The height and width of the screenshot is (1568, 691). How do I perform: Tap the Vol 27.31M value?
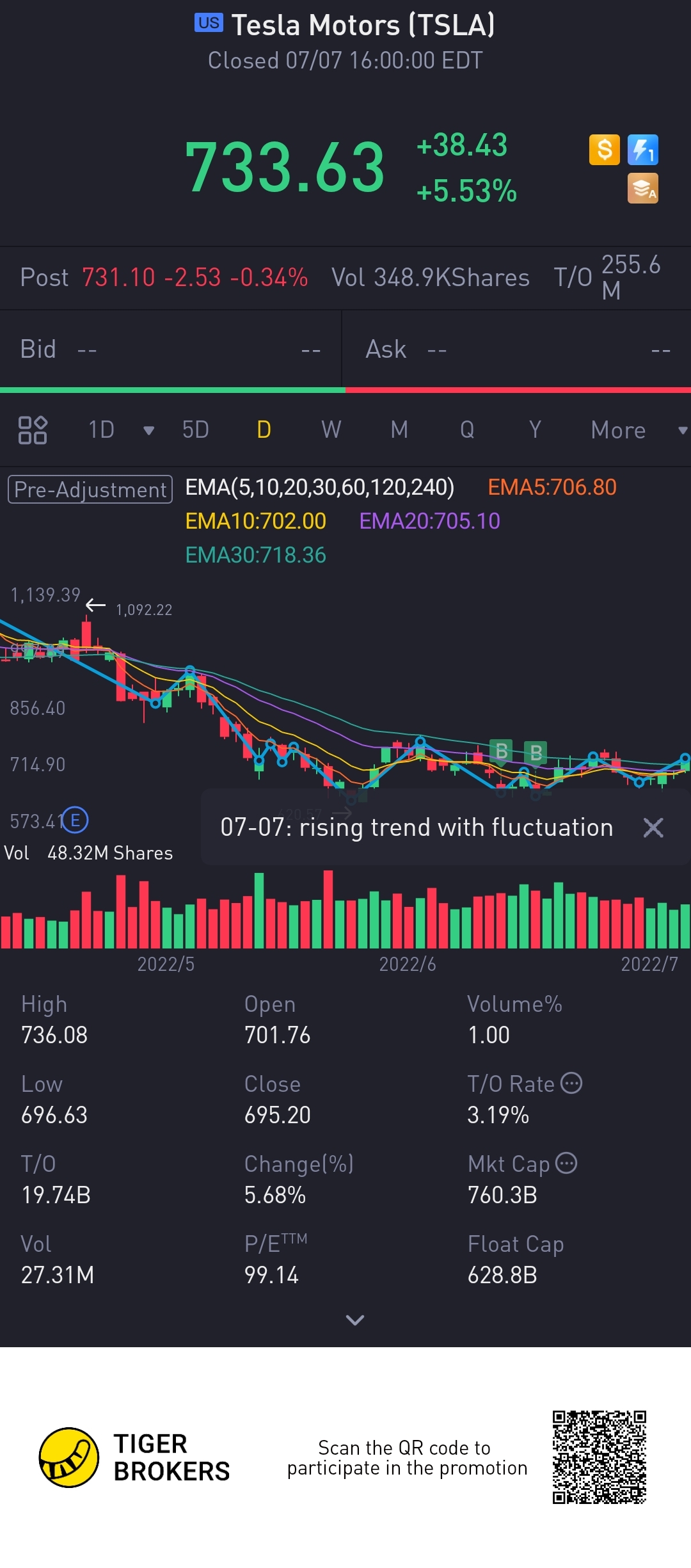(58, 1276)
